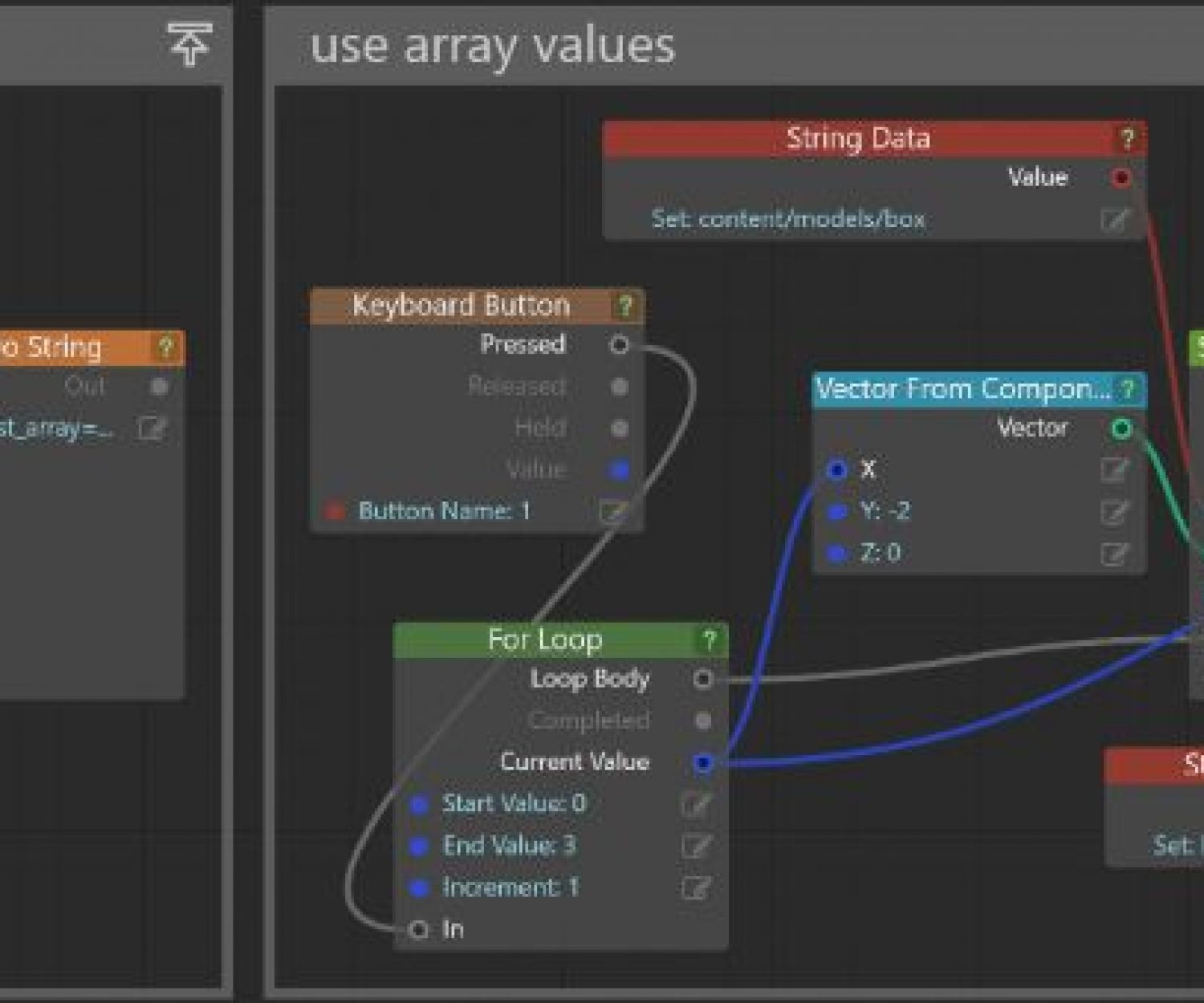Select the Vector output port
Screen dimensions: 1204x1003
click(1128, 429)
